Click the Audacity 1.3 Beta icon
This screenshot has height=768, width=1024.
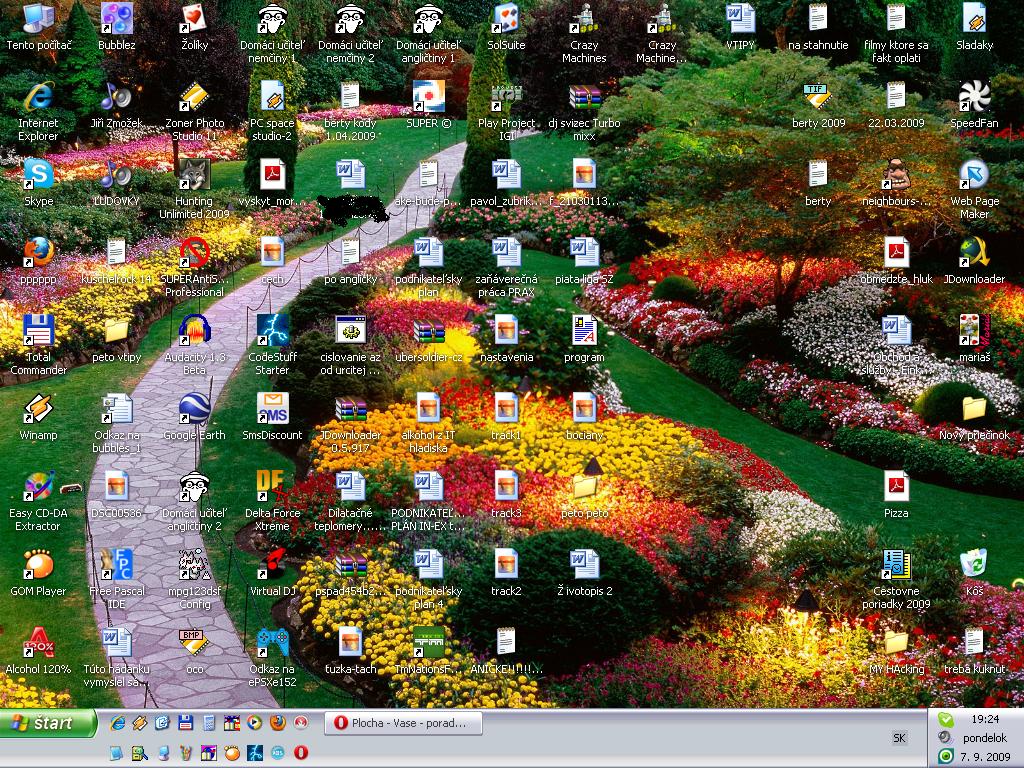click(x=194, y=330)
